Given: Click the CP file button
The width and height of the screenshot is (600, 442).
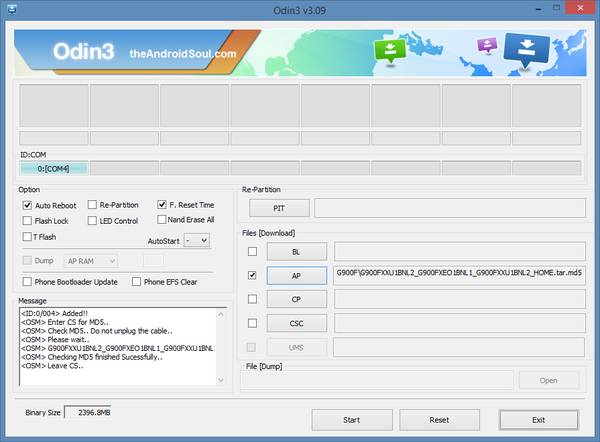Looking at the screenshot, I should (297, 299).
